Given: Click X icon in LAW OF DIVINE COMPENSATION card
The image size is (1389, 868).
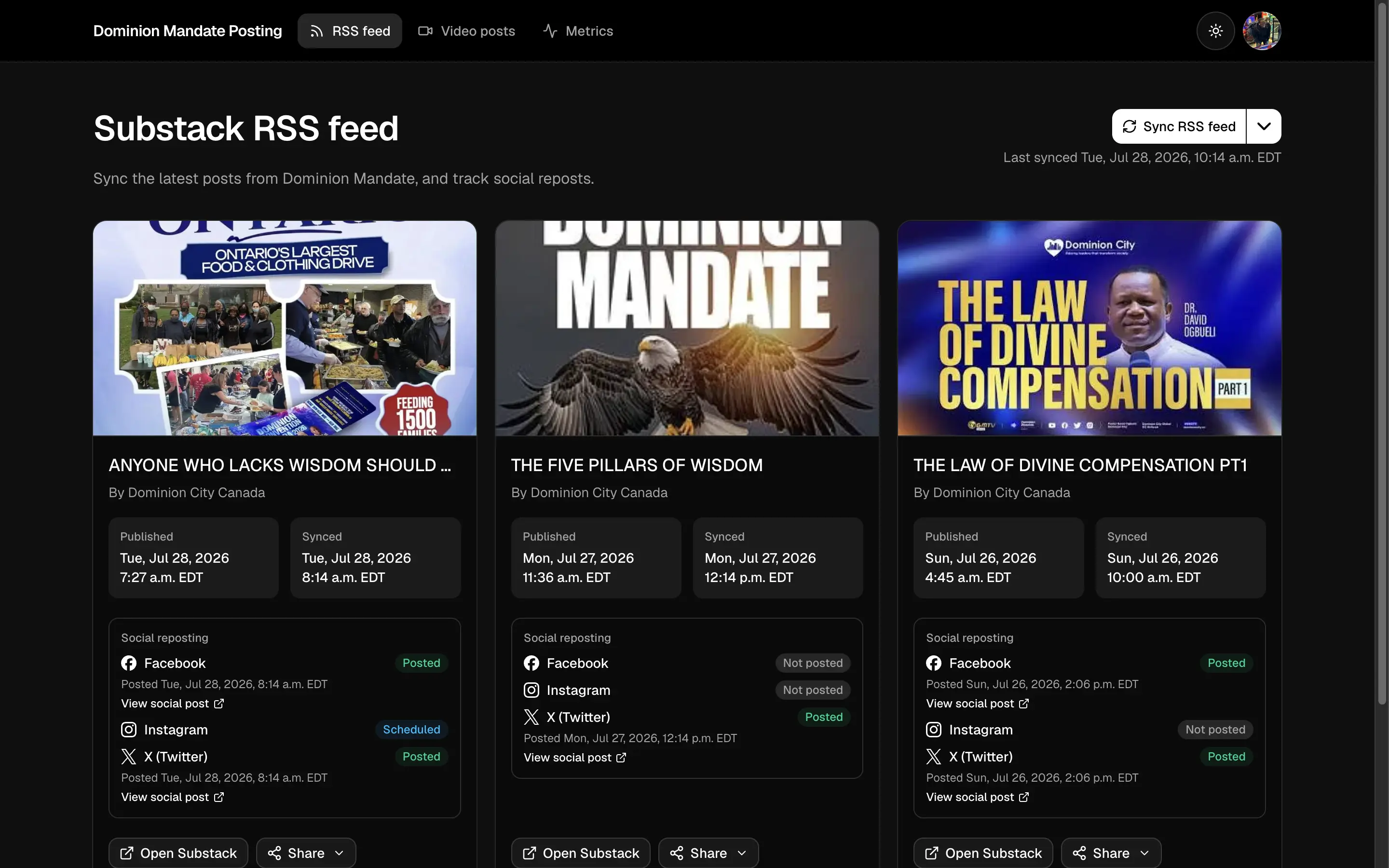Looking at the screenshot, I should (x=934, y=757).
